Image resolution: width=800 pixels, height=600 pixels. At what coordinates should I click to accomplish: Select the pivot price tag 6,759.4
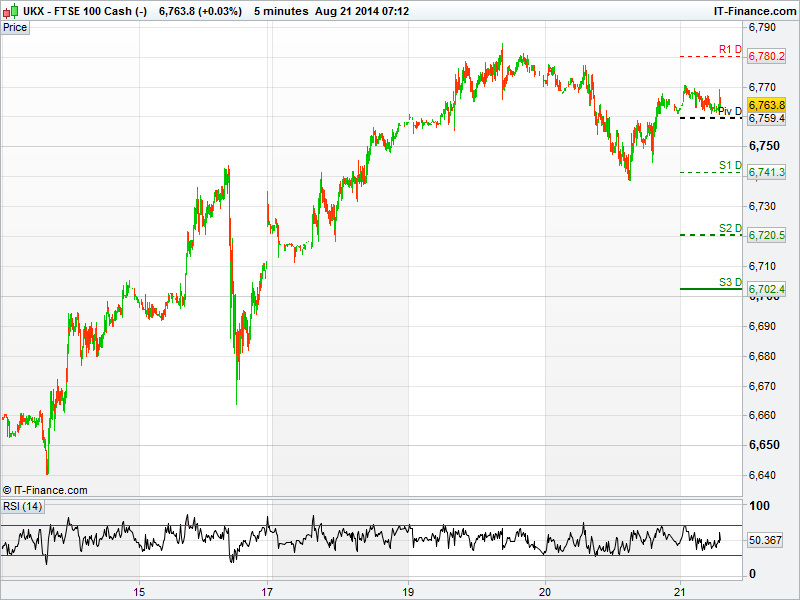(767, 118)
